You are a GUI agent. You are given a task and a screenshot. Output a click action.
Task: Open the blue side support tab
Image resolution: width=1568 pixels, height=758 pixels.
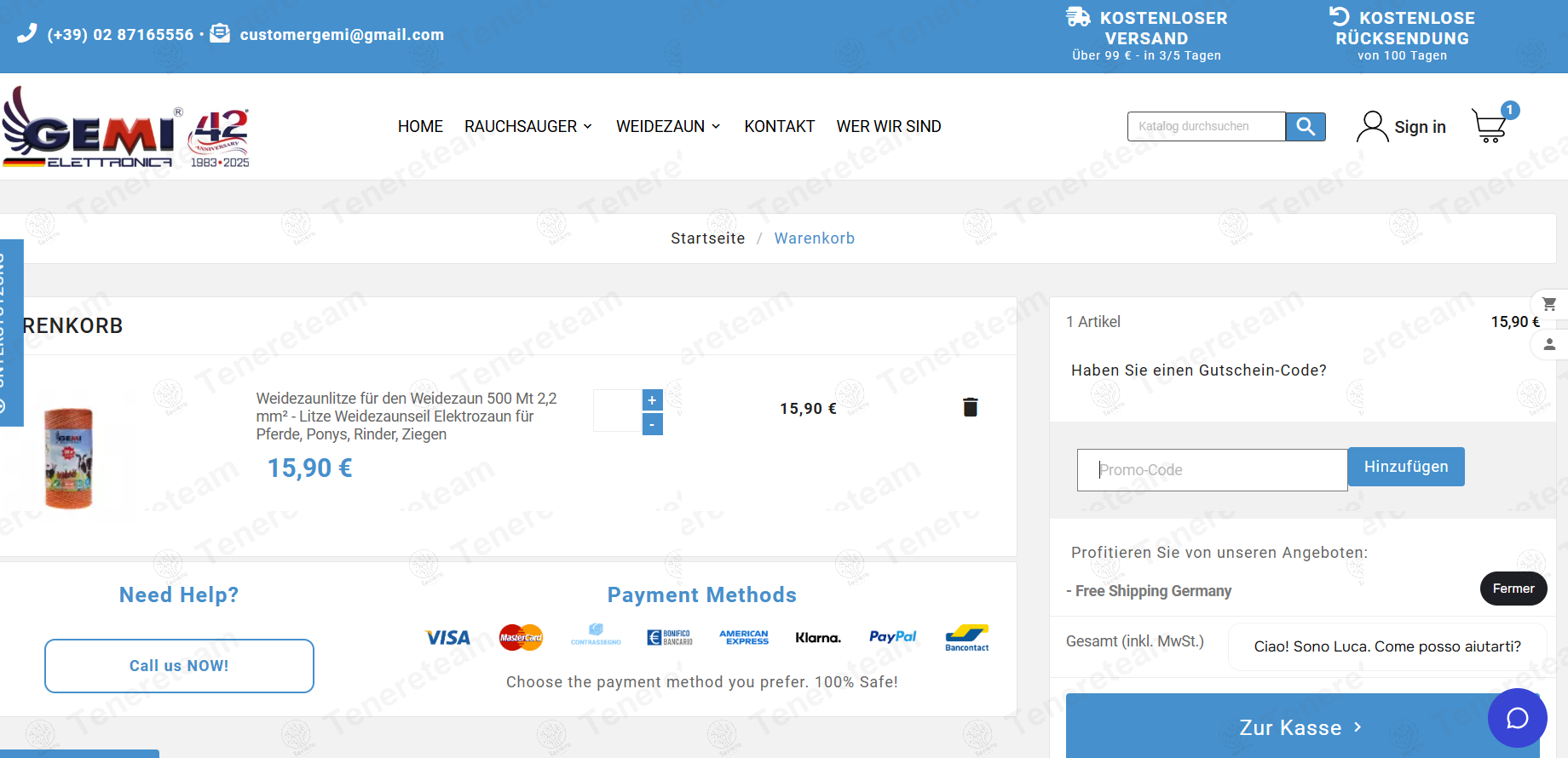click(x=11, y=332)
